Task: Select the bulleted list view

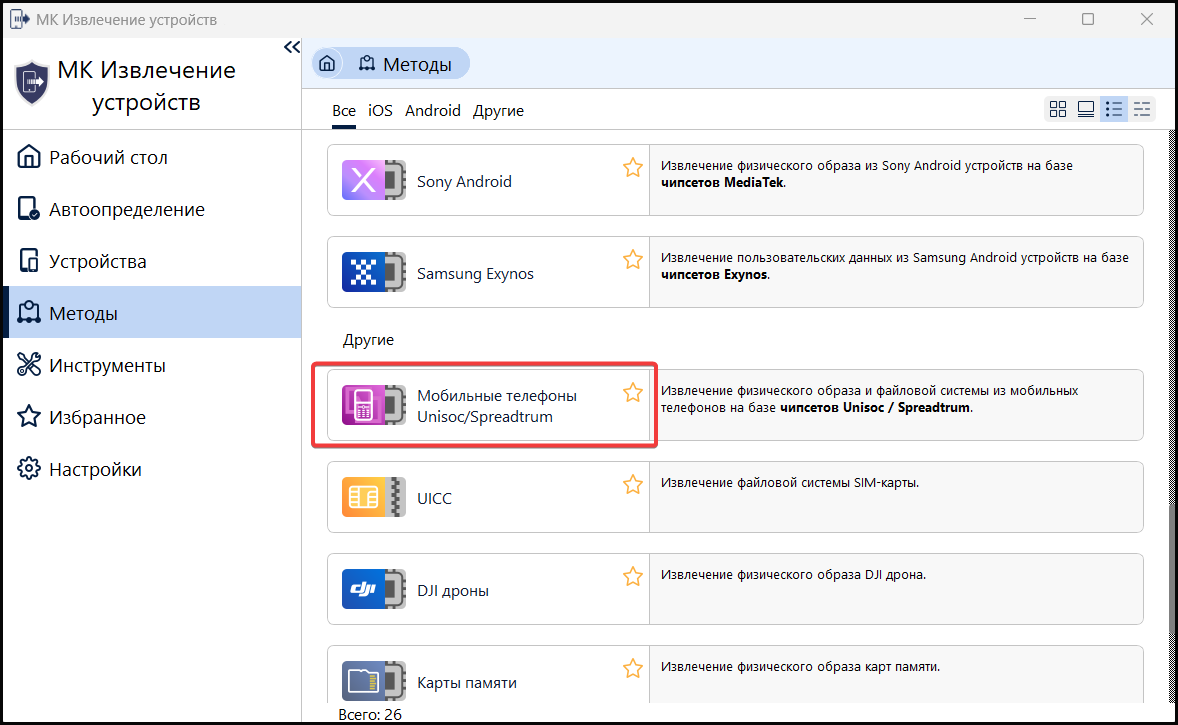Action: point(1113,109)
